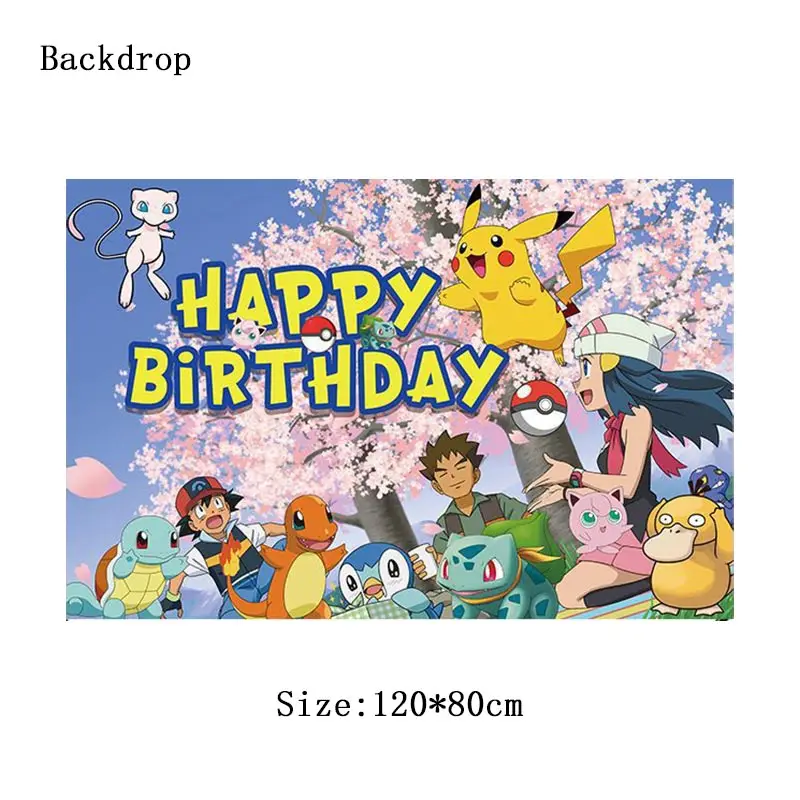
Task: Click the small Poké Ball below HAPPY
Action: tap(318, 333)
